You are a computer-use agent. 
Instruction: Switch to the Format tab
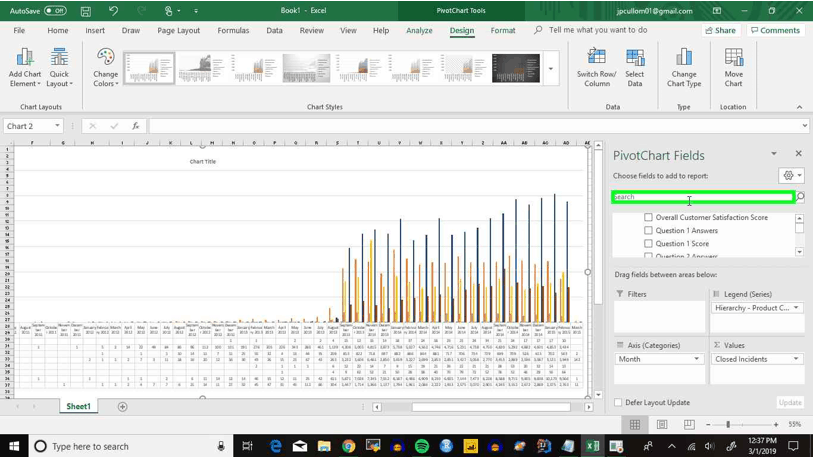(503, 31)
